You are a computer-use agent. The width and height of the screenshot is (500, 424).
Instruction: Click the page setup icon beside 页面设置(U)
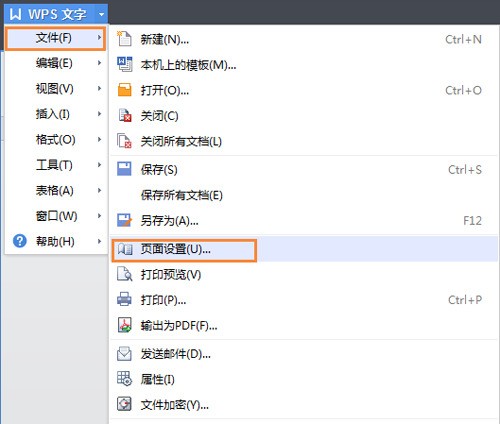pyautogui.click(x=125, y=249)
